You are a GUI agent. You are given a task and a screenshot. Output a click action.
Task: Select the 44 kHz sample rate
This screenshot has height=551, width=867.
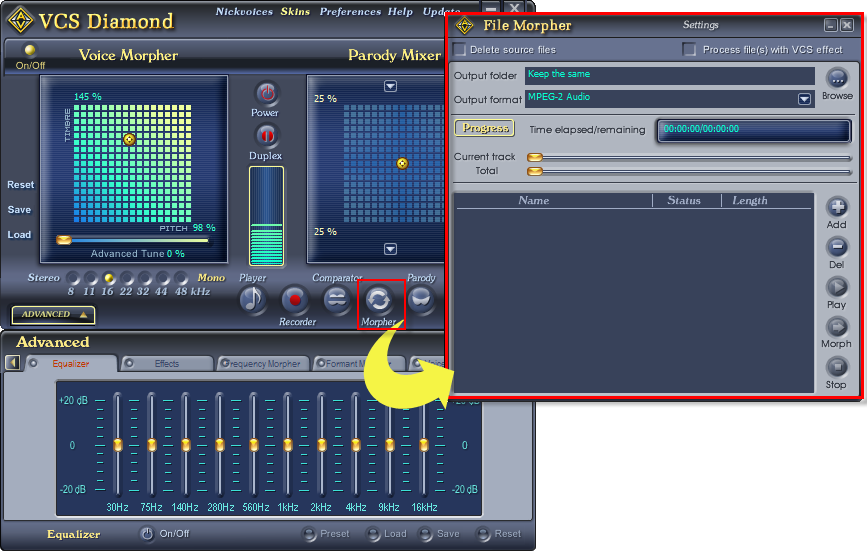click(x=163, y=277)
